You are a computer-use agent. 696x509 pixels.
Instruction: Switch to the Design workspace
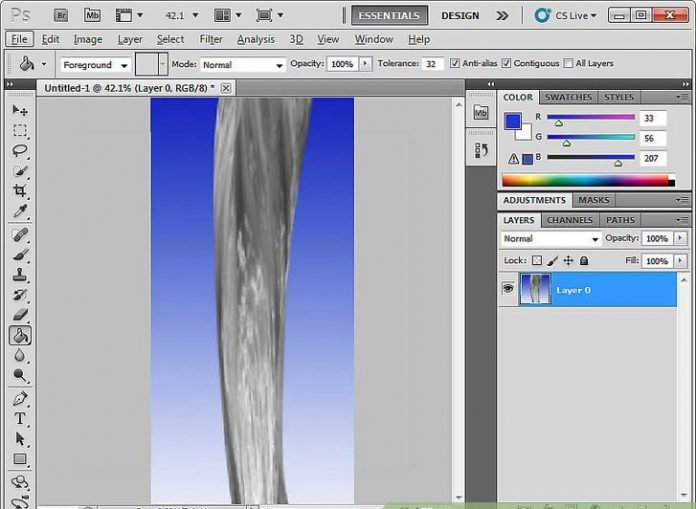pyautogui.click(x=460, y=15)
